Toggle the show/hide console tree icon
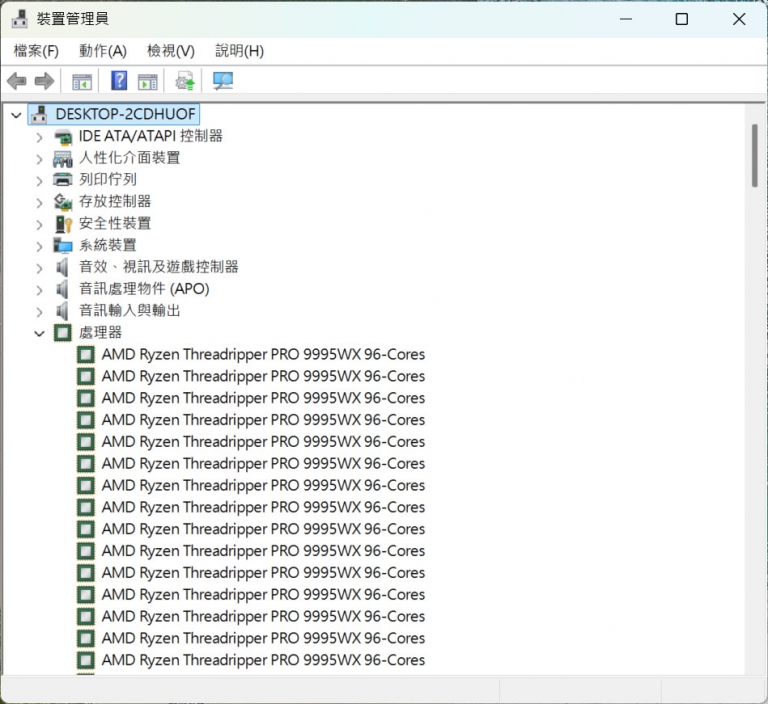The image size is (768, 704). (82, 81)
